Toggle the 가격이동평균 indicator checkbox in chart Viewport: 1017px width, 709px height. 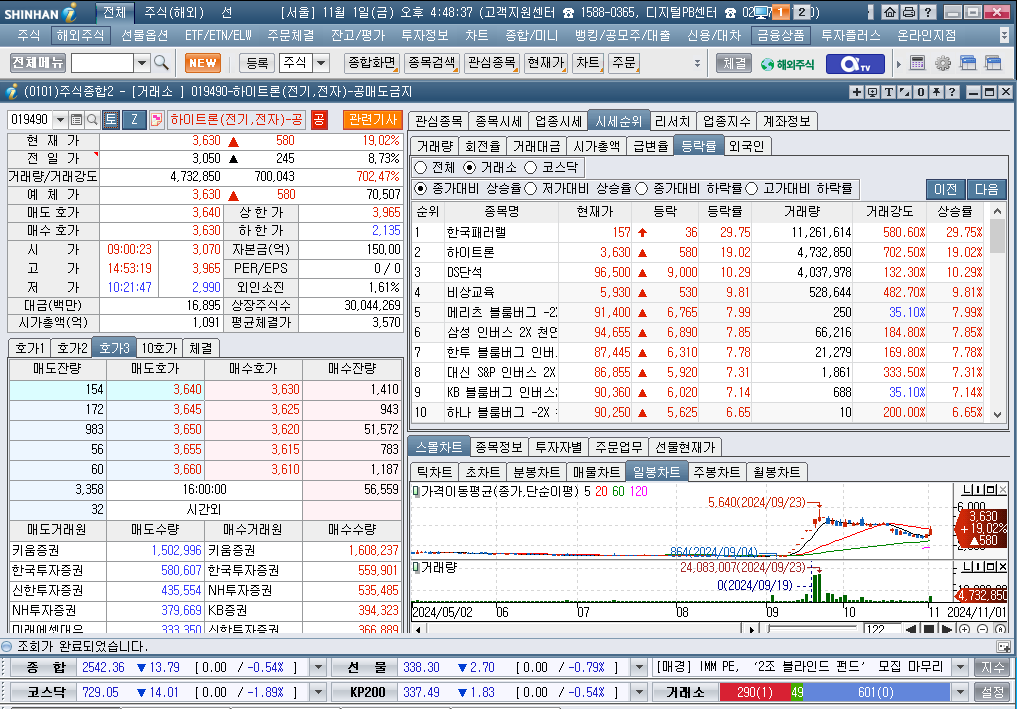pyautogui.click(x=416, y=492)
